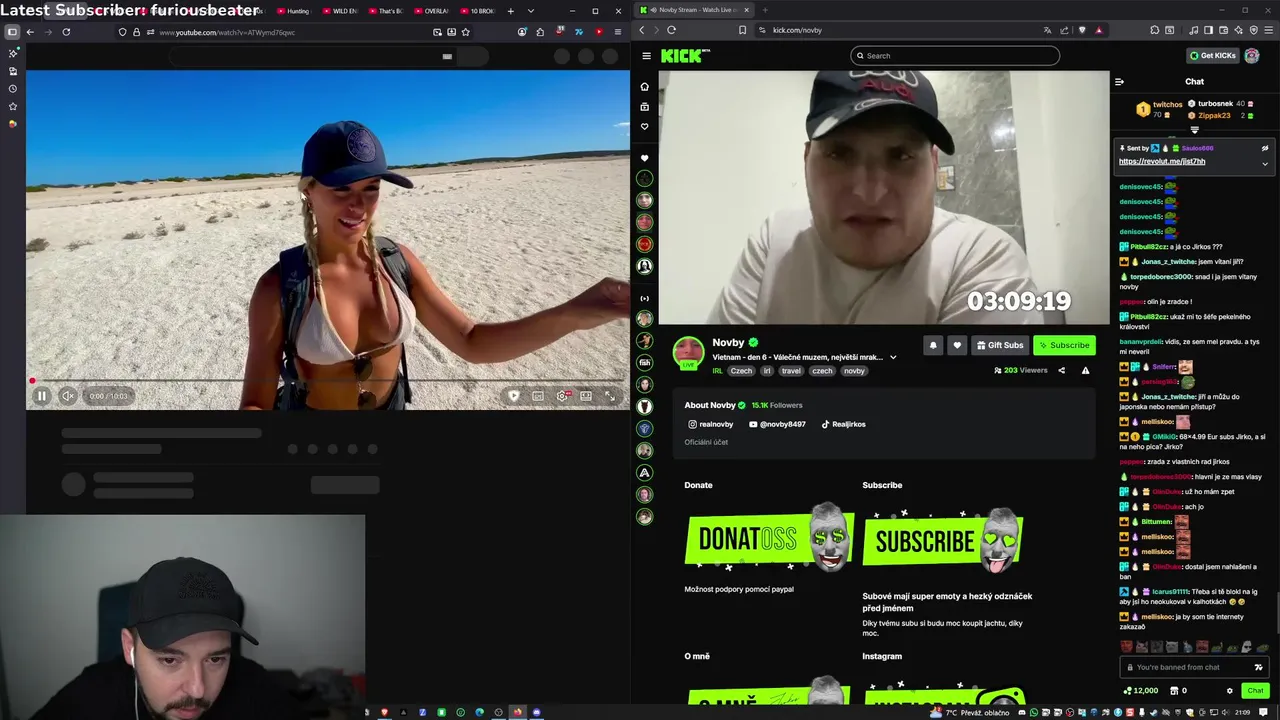Screen dimensions: 1280x720
Task: Open bookmarks star in left browser sidebar
Action: [13, 106]
